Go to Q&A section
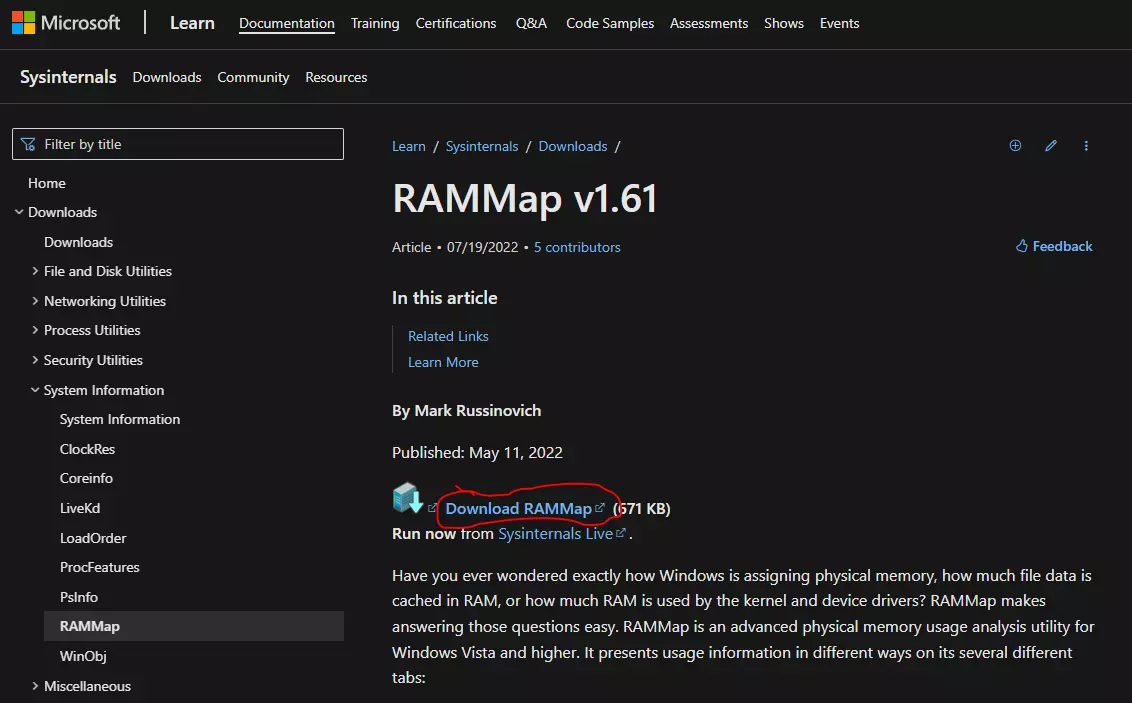 point(531,23)
